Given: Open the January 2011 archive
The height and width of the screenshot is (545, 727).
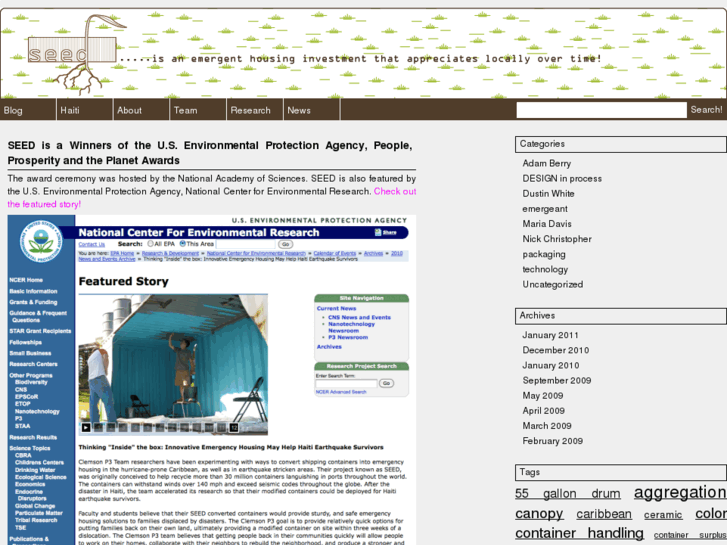Looking at the screenshot, I should (x=550, y=335).
